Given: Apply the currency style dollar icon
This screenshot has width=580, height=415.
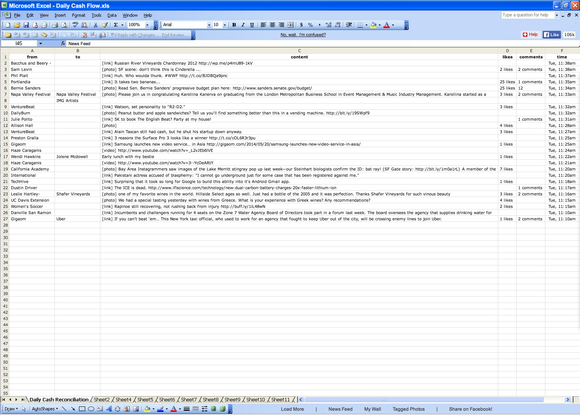Looking at the screenshot, I should pos(301,25).
